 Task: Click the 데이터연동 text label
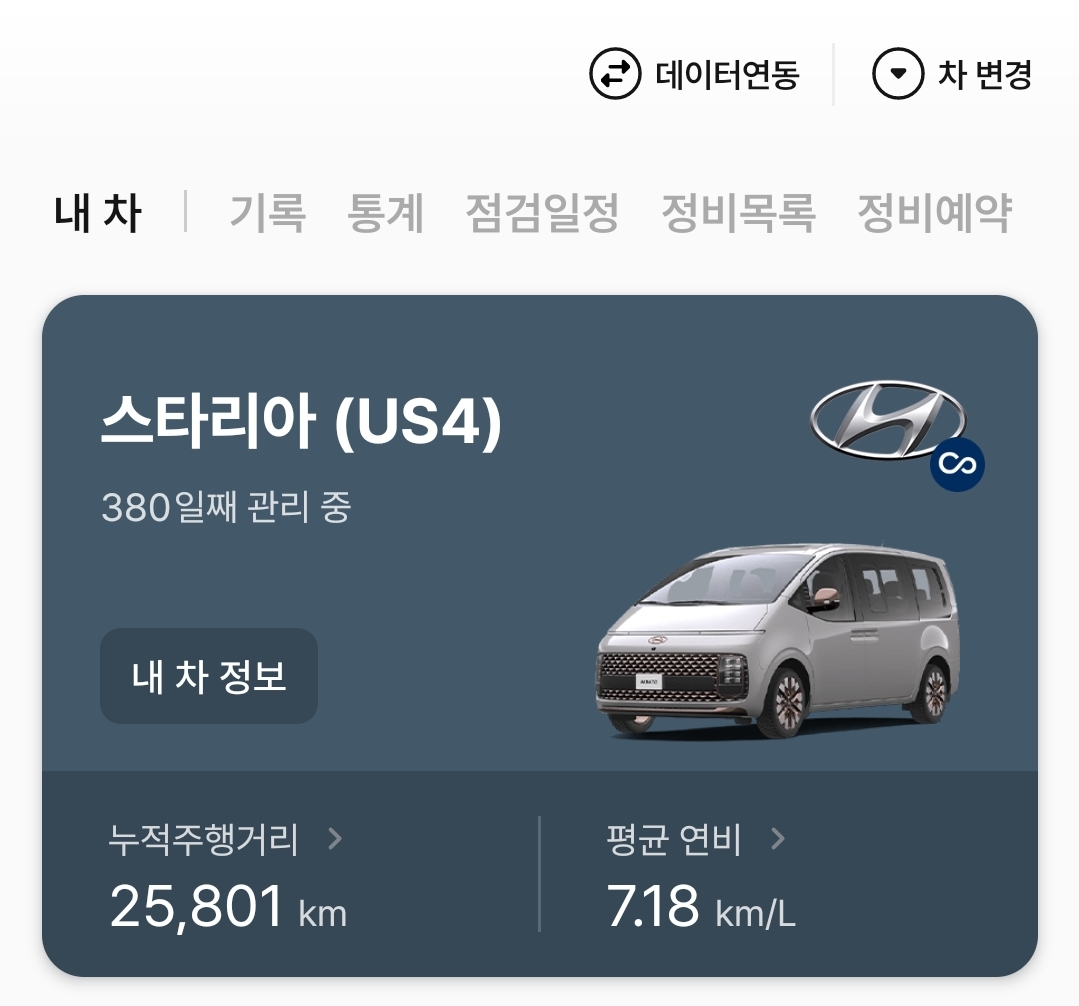pos(727,74)
